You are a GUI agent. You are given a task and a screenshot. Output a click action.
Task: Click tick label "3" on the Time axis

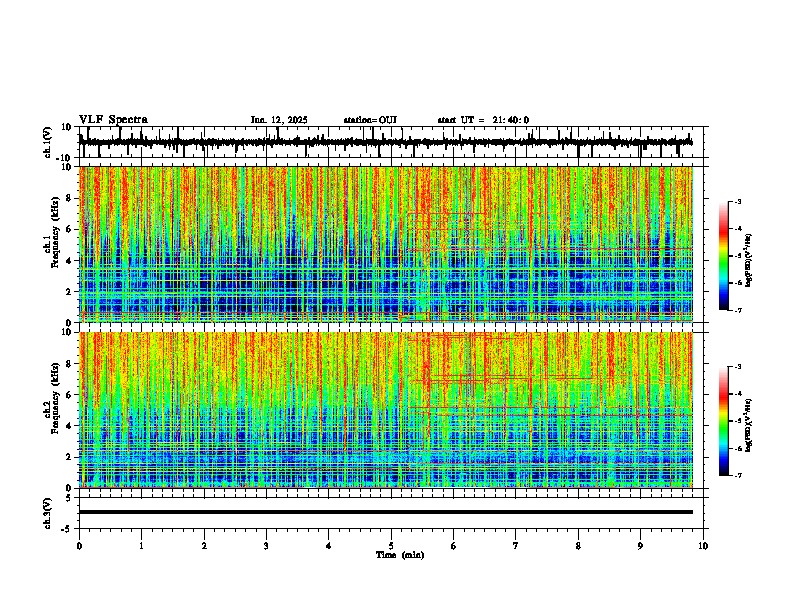pyautogui.click(x=266, y=546)
